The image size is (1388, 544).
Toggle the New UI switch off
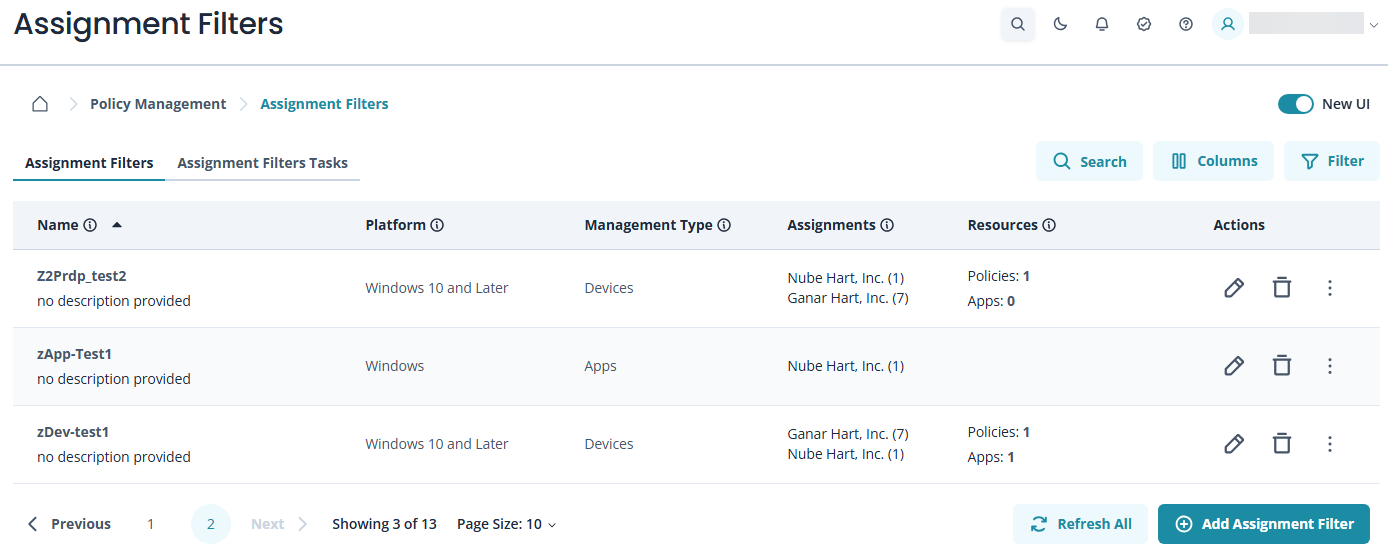pyautogui.click(x=1295, y=104)
